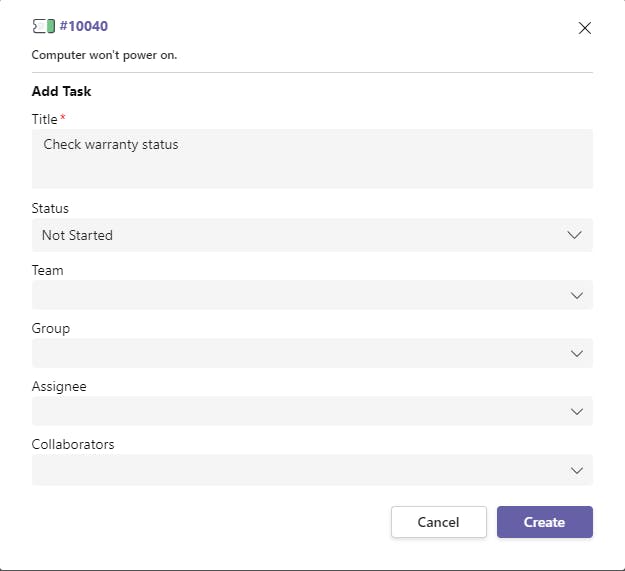Expand the Assignee list using its chevron
Viewport: 625px width, 571px height.
point(575,411)
